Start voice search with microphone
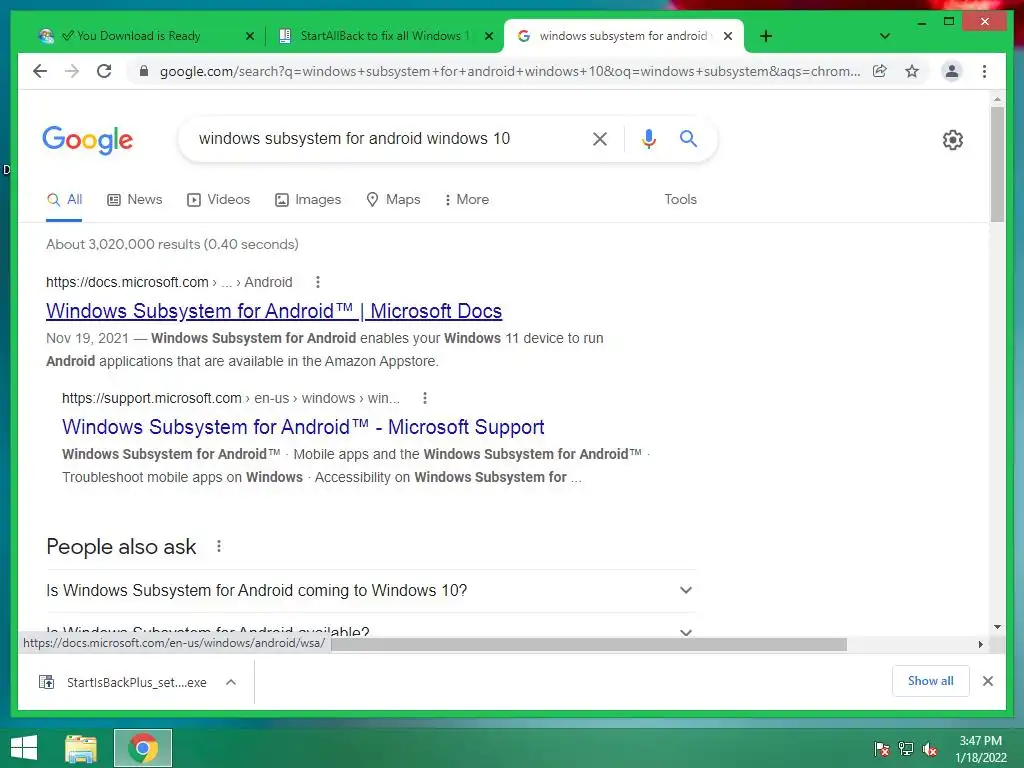The width and height of the screenshot is (1024, 768). 648,138
